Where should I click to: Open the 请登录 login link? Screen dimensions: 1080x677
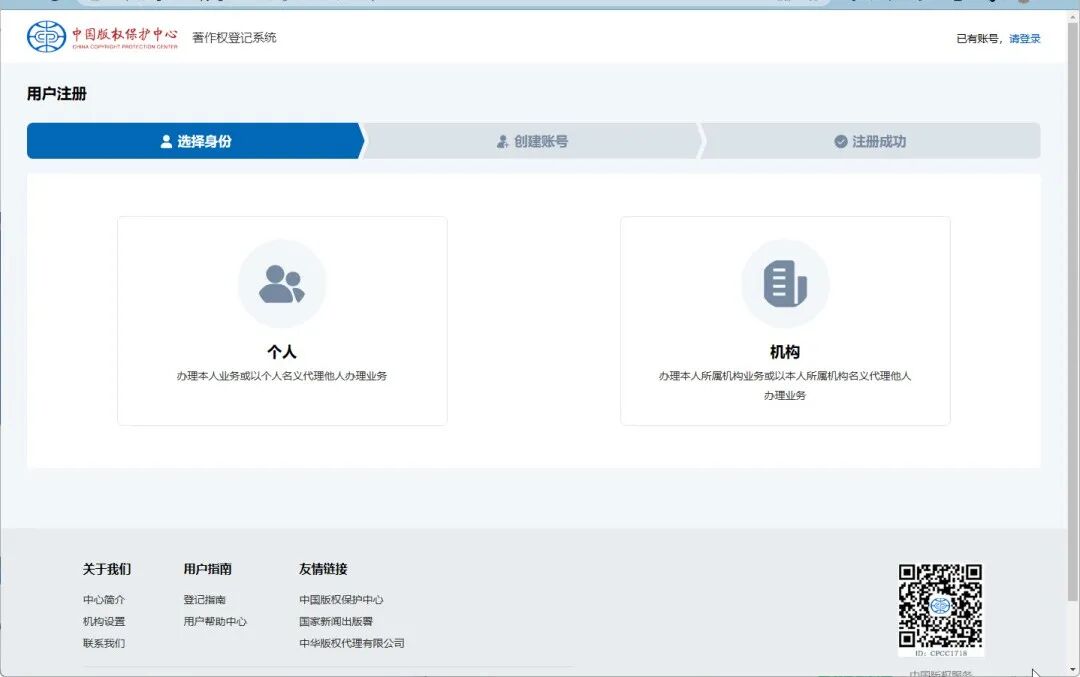coord(1024,37)
